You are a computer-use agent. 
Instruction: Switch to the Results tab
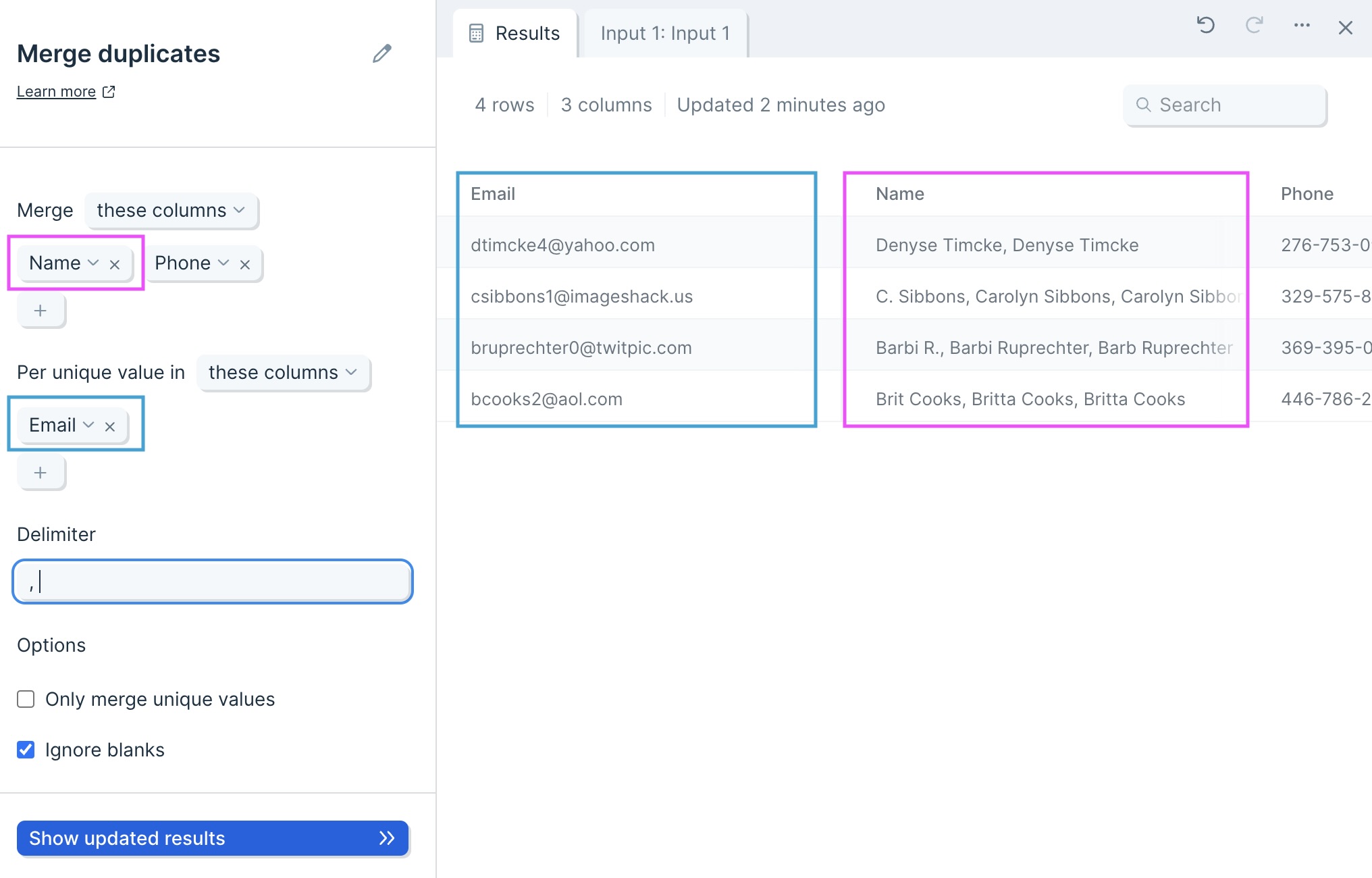click(x=515, y=33)
